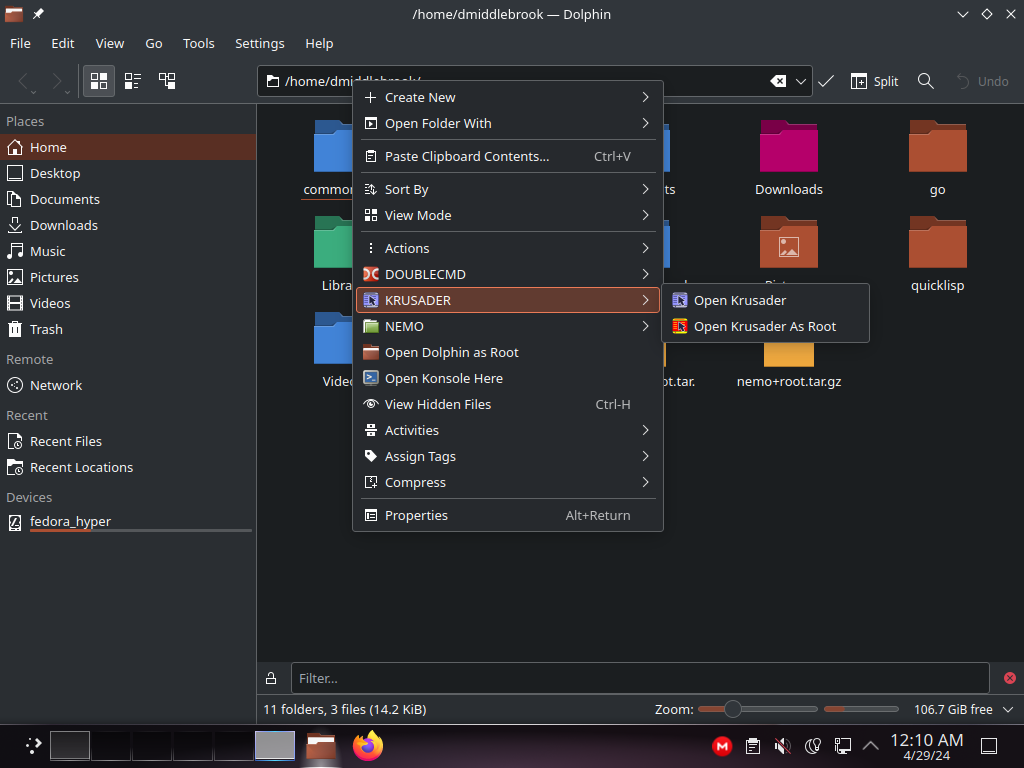Close the filter bar with red X
1024x768 pixels.
click(1010, 678)
